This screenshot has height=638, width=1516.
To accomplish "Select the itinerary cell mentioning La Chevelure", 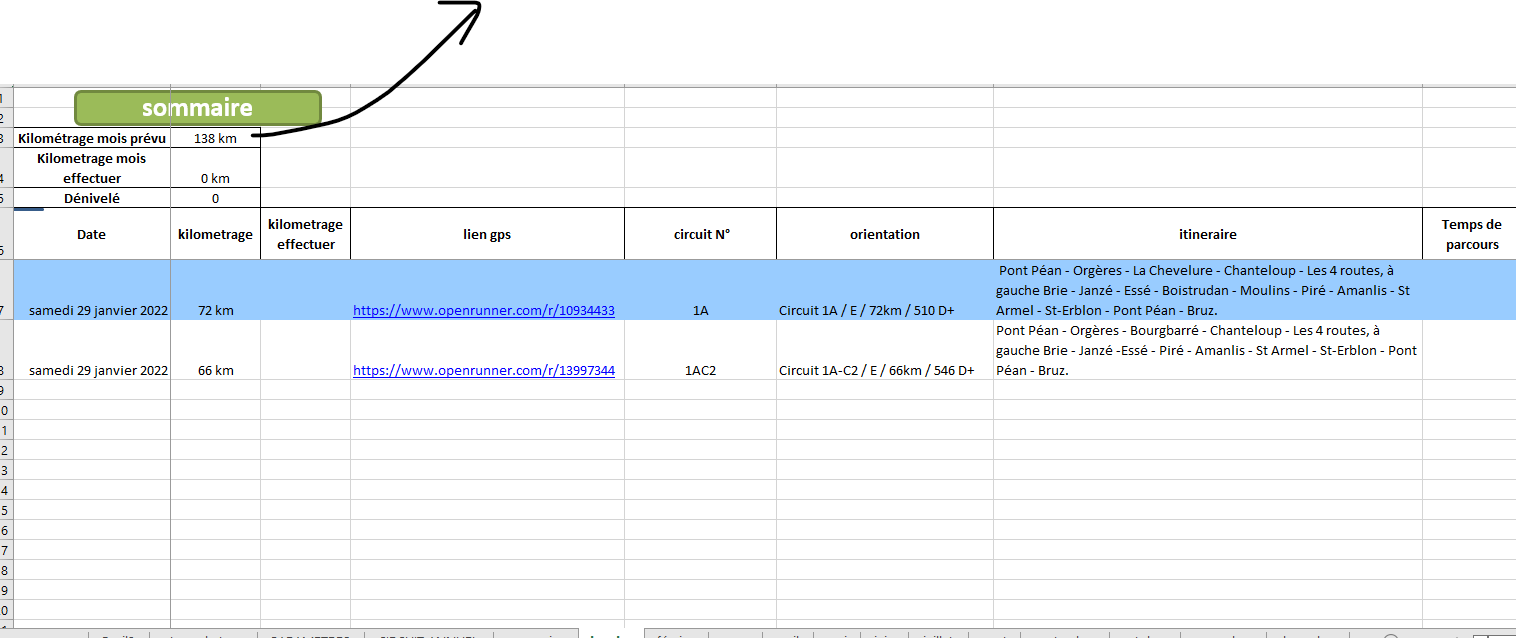I will pyautogui.click(x=1207, y=290).
